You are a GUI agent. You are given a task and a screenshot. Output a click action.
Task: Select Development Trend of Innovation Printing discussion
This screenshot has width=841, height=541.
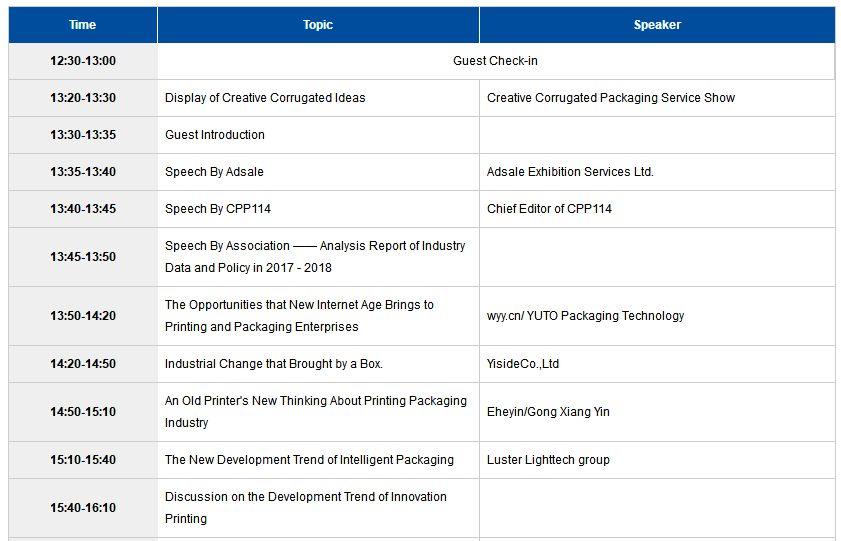click(306, 508)
